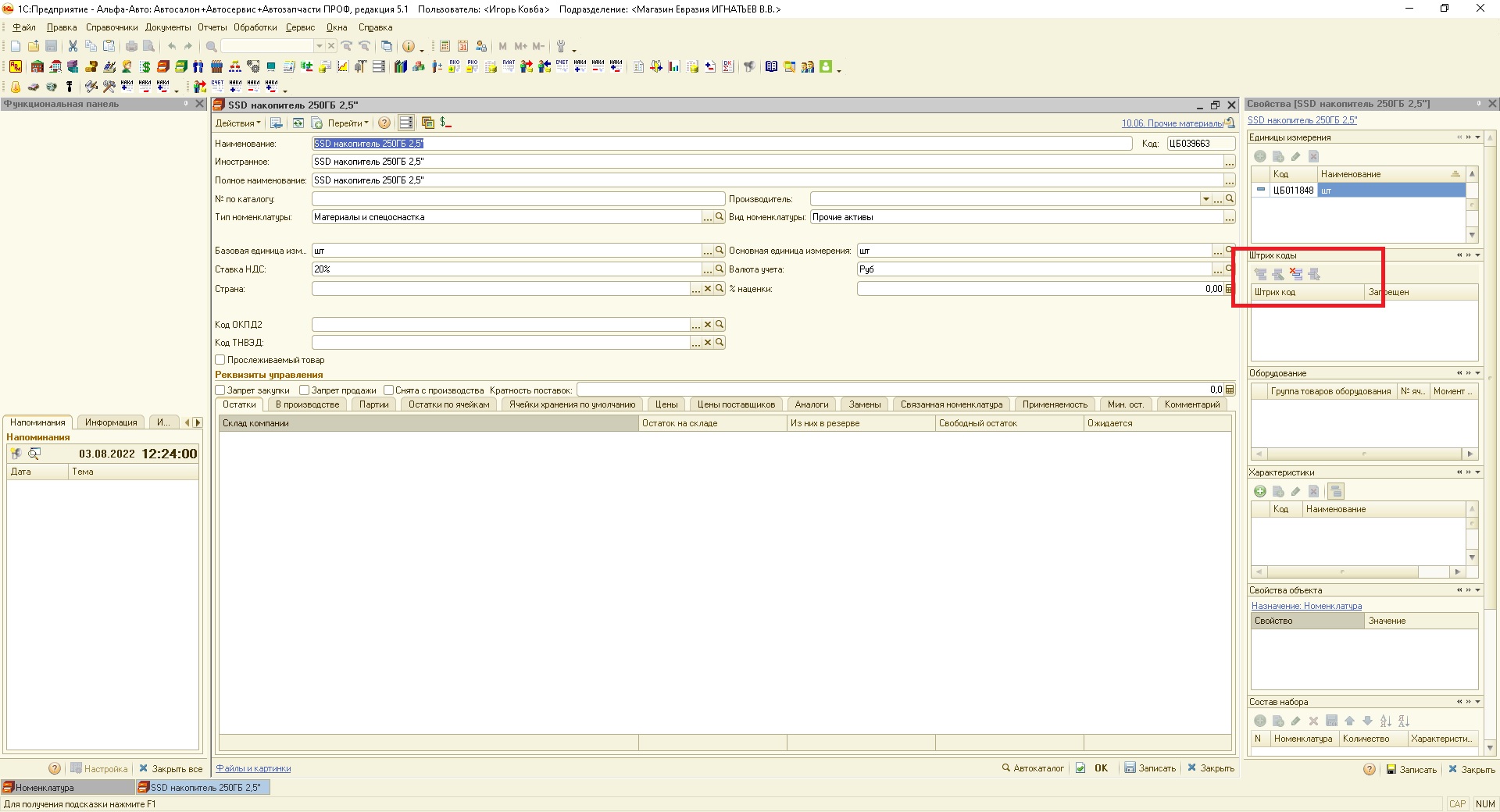
Task: Expand the Производитель dropdown arrow
Action: point(1205,199)
